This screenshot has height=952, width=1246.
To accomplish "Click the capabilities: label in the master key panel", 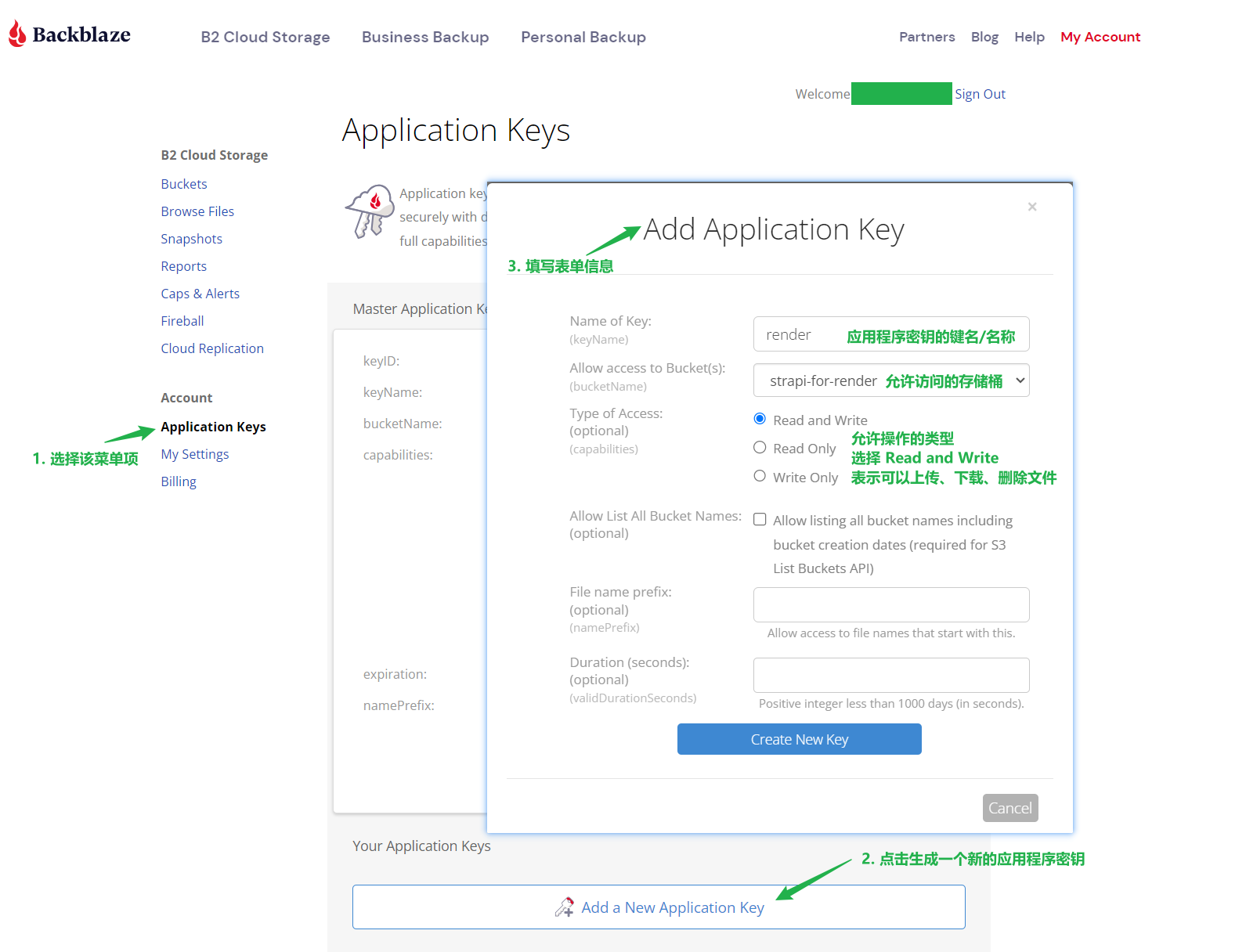I will click(398, 455).
